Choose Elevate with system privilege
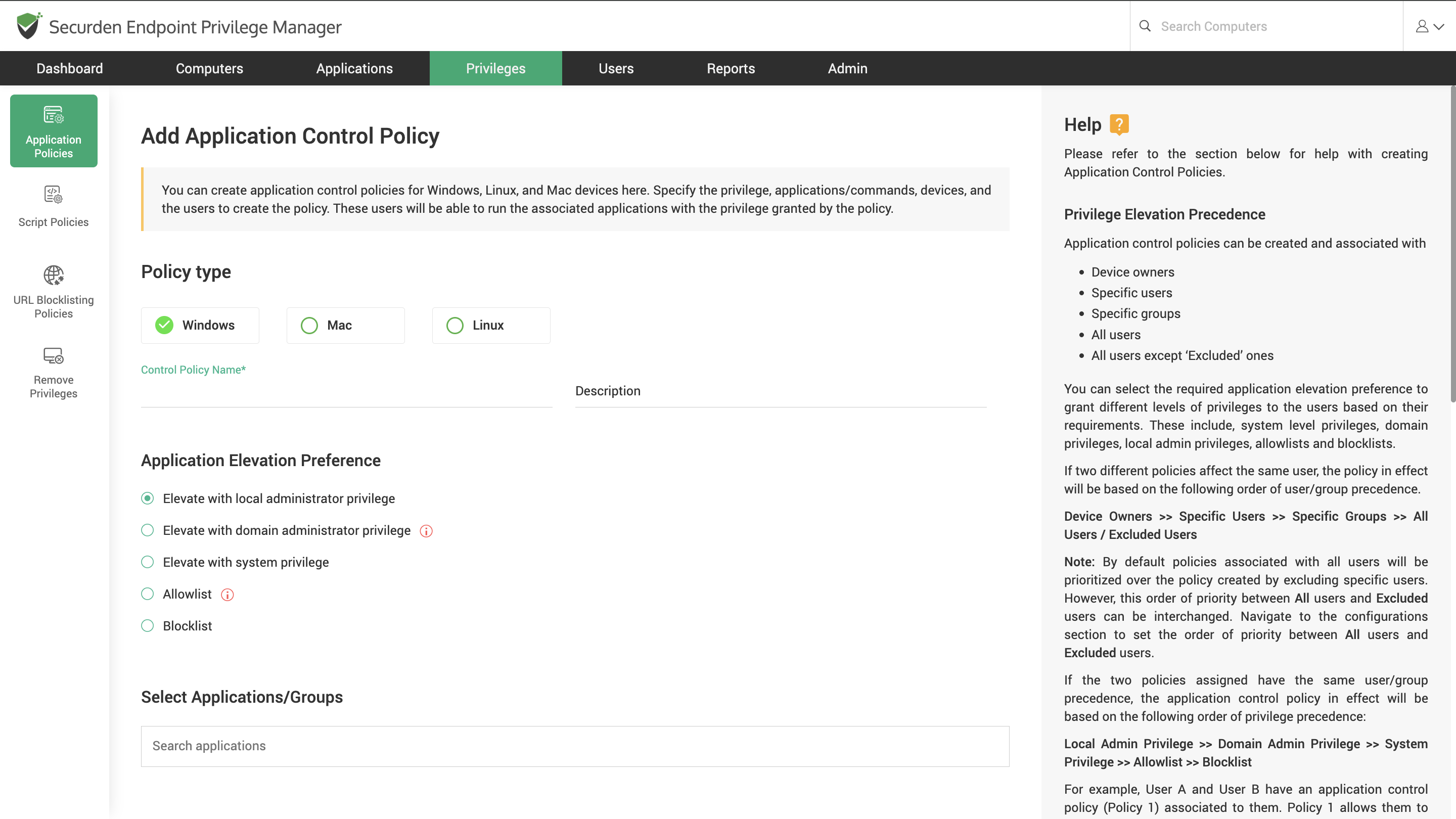Screen dimensions: 1456x819 [148, 562]
